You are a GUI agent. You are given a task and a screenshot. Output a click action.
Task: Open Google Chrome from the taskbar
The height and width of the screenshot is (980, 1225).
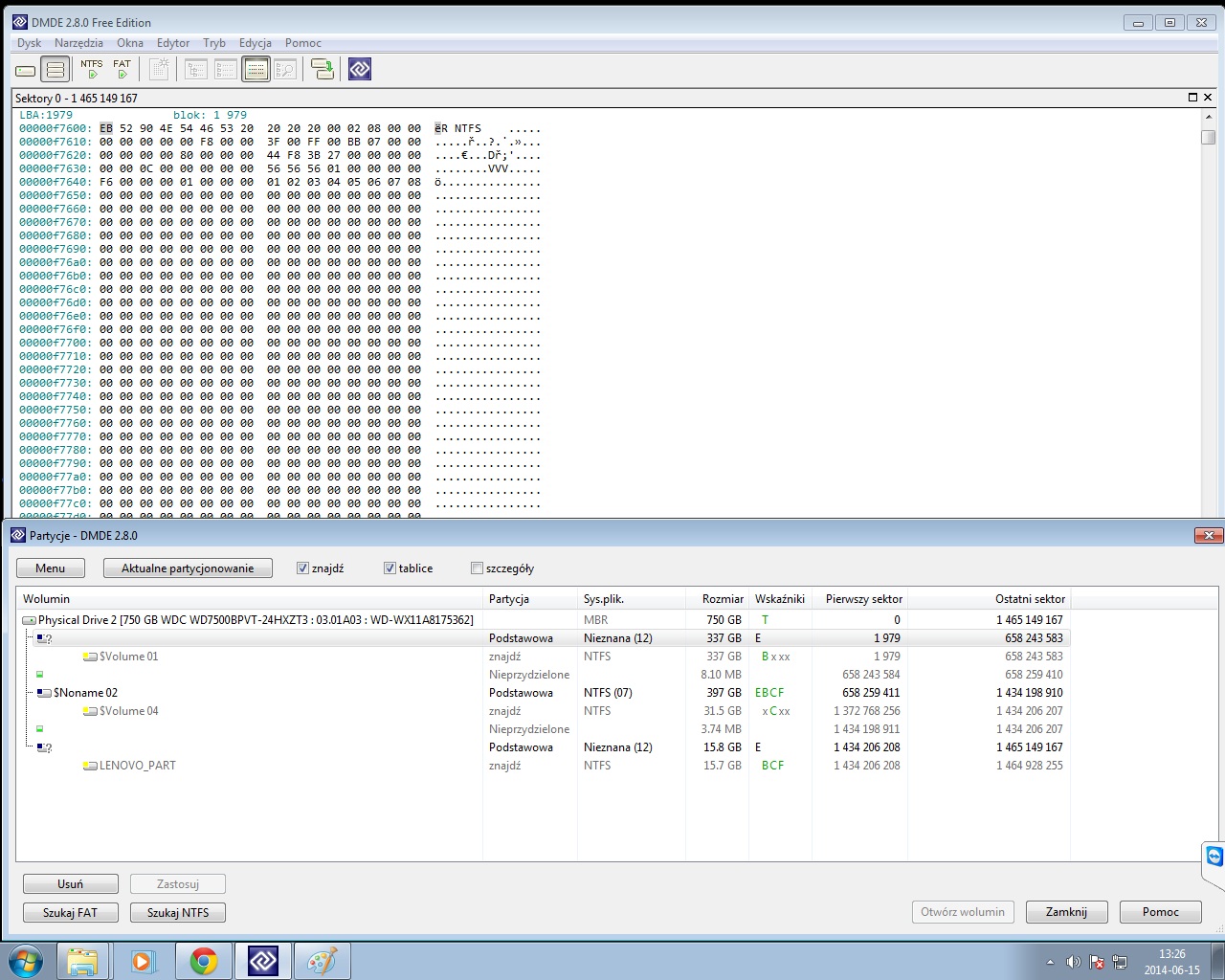point(203,961)
